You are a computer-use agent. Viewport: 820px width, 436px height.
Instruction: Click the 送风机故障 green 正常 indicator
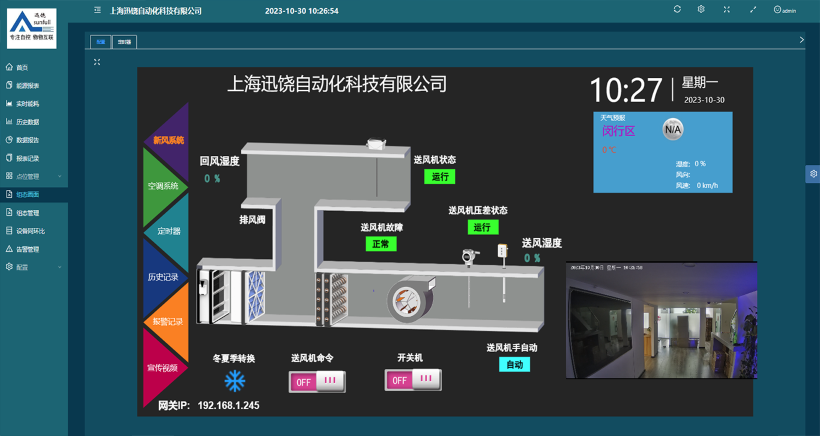(381, 244)
